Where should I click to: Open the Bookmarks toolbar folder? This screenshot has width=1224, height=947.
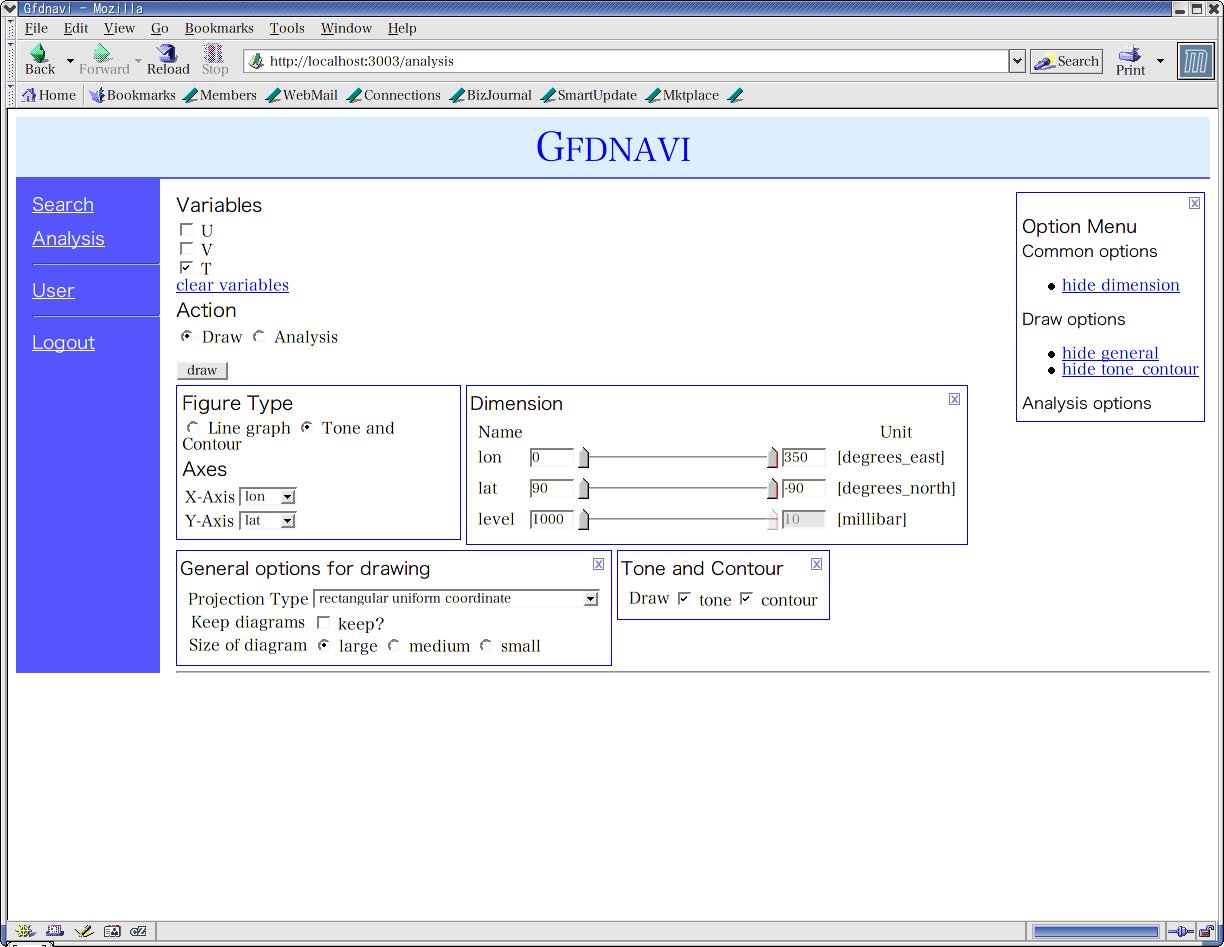132,95
